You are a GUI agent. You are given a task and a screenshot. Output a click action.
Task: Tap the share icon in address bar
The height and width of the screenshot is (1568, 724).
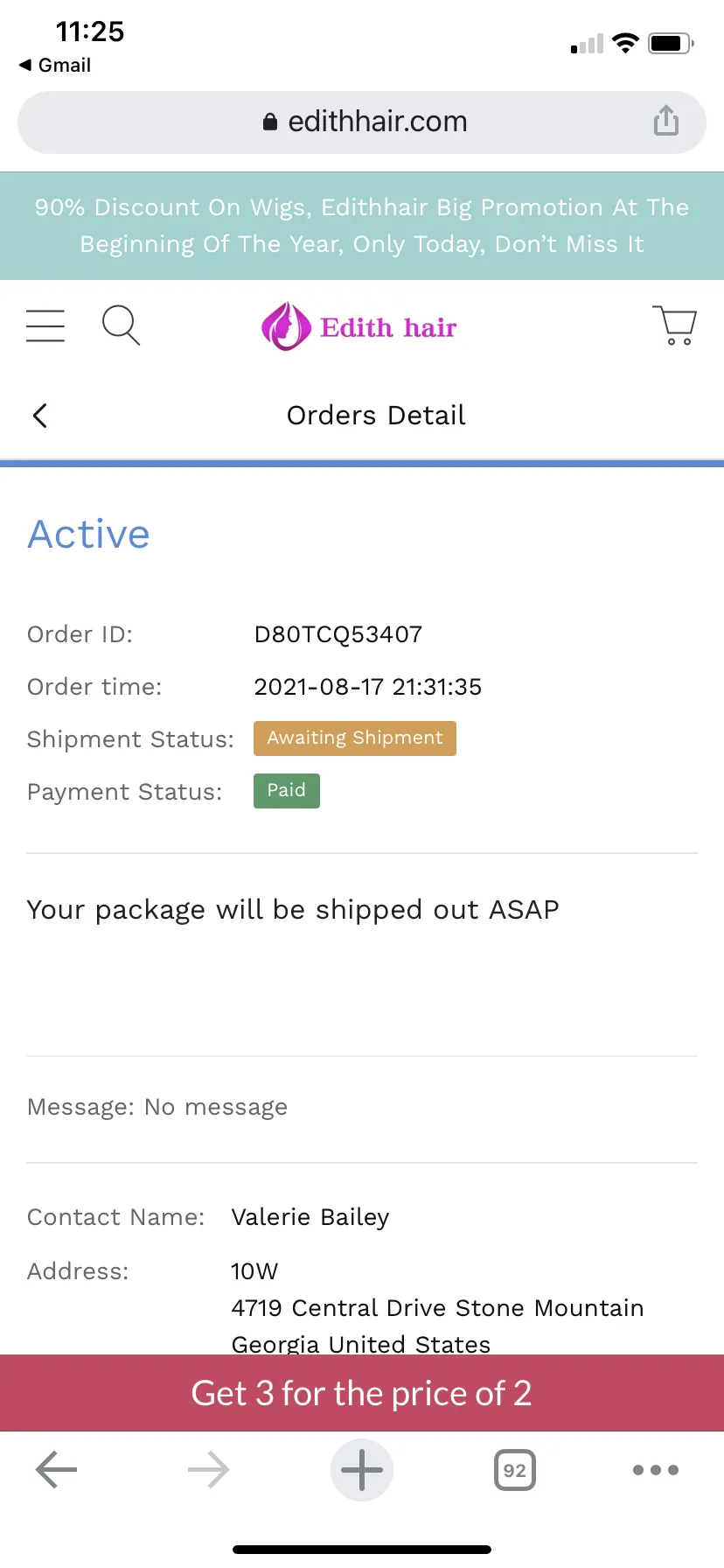666,121
